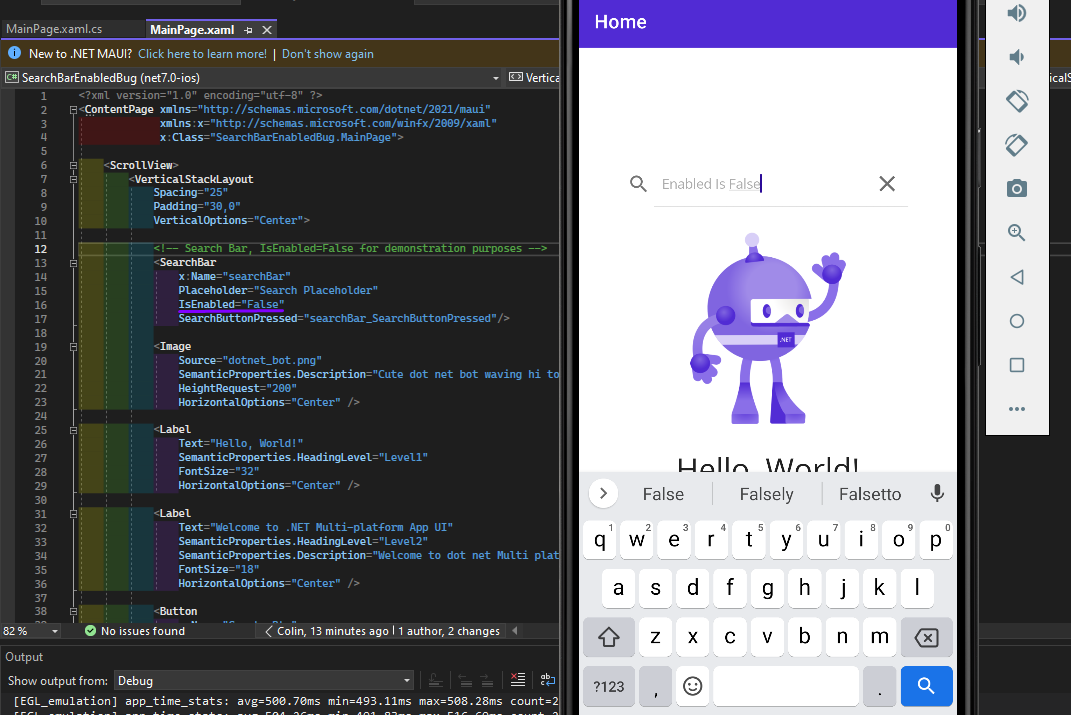Tap the search magnifier in the app search bar
This screenshot has width=1071, height=715.
638,184
